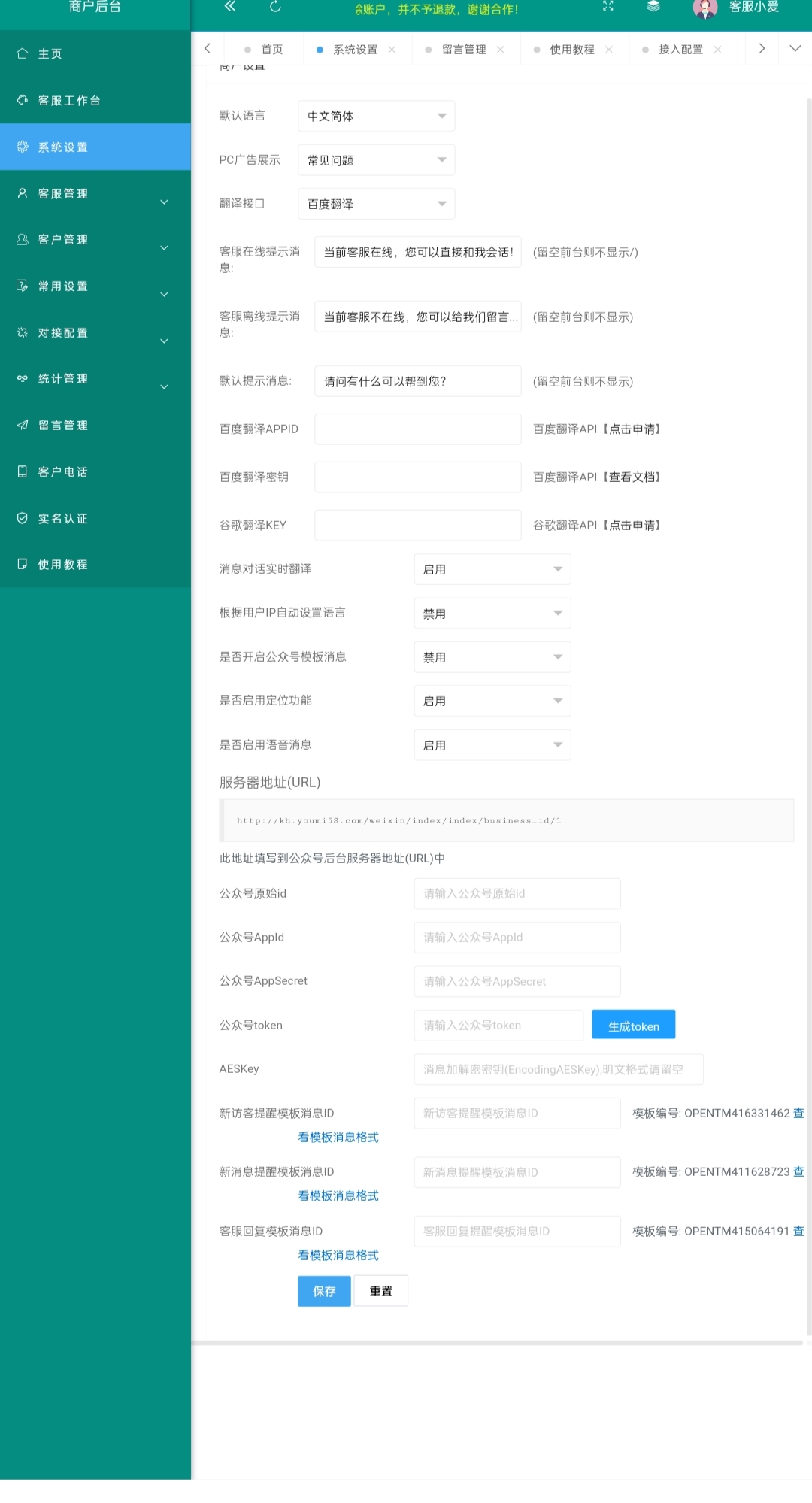
Task: Click the edit icon beside 常用设置
Action: pos(23,286)
